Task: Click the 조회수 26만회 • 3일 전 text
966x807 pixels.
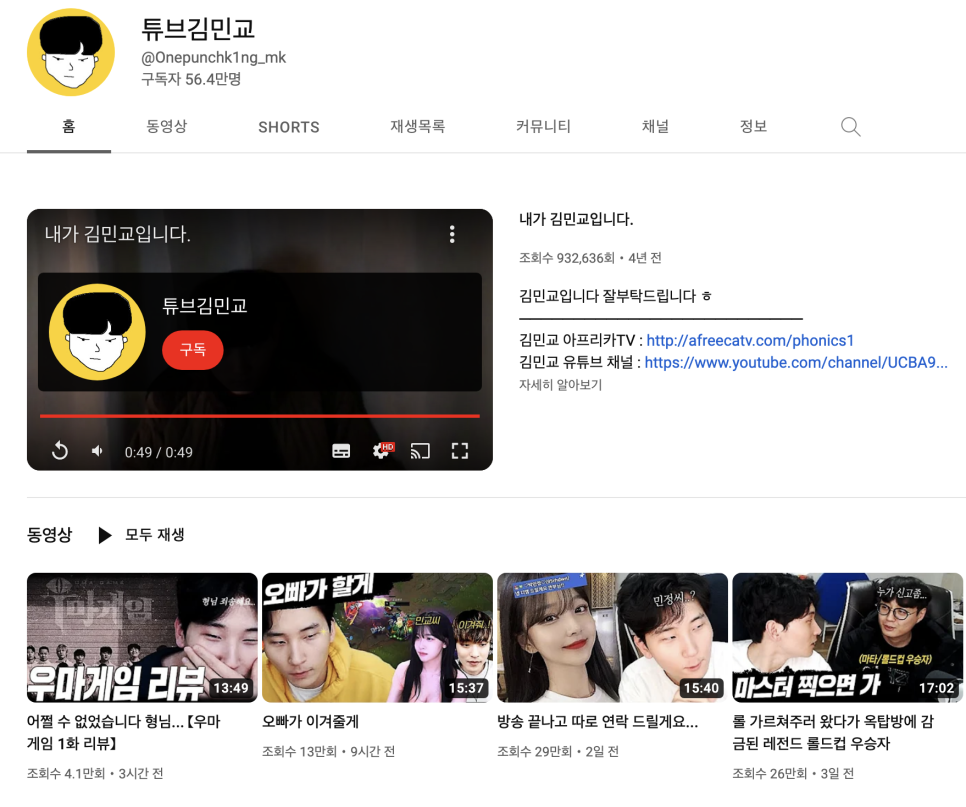Action: tap(793, 774)
